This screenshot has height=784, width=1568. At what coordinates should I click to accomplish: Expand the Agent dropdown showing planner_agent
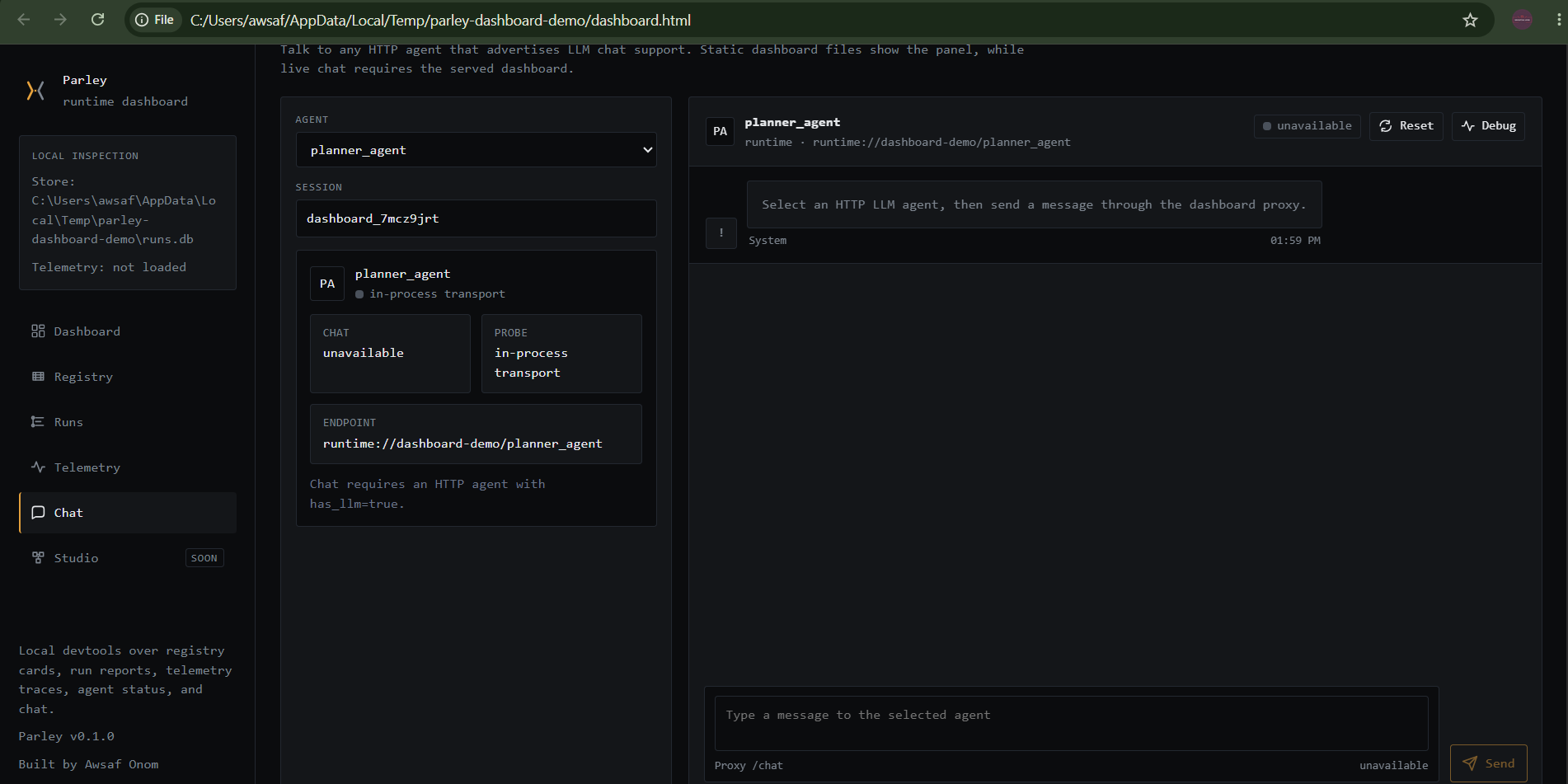477,150
